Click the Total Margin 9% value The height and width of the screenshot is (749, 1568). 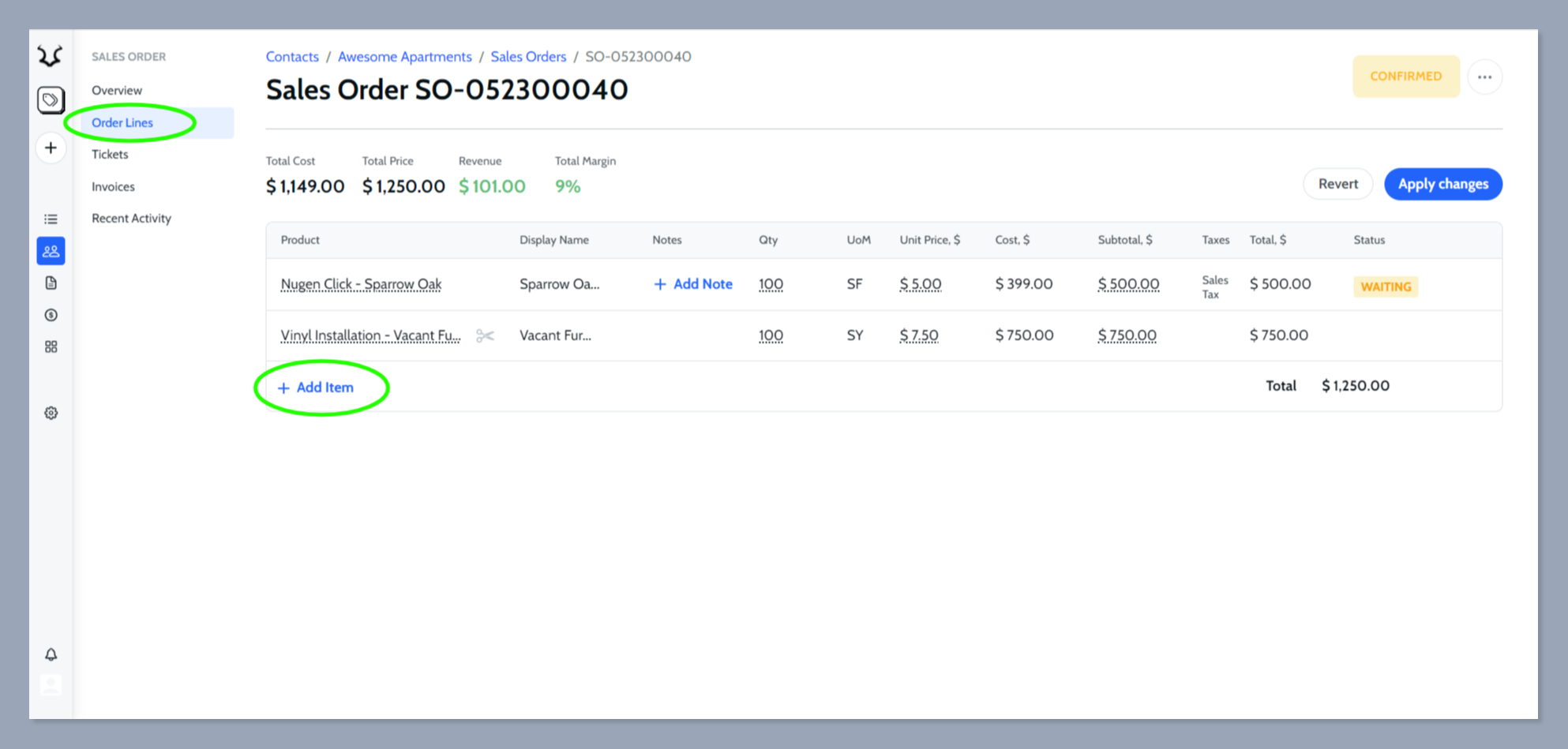click(568, 186)
